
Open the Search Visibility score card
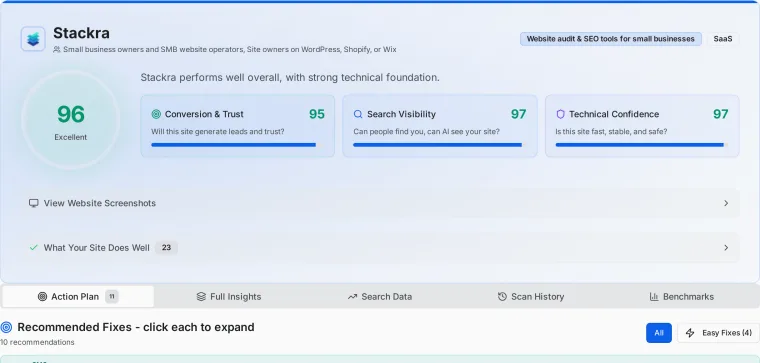point(440,126)
